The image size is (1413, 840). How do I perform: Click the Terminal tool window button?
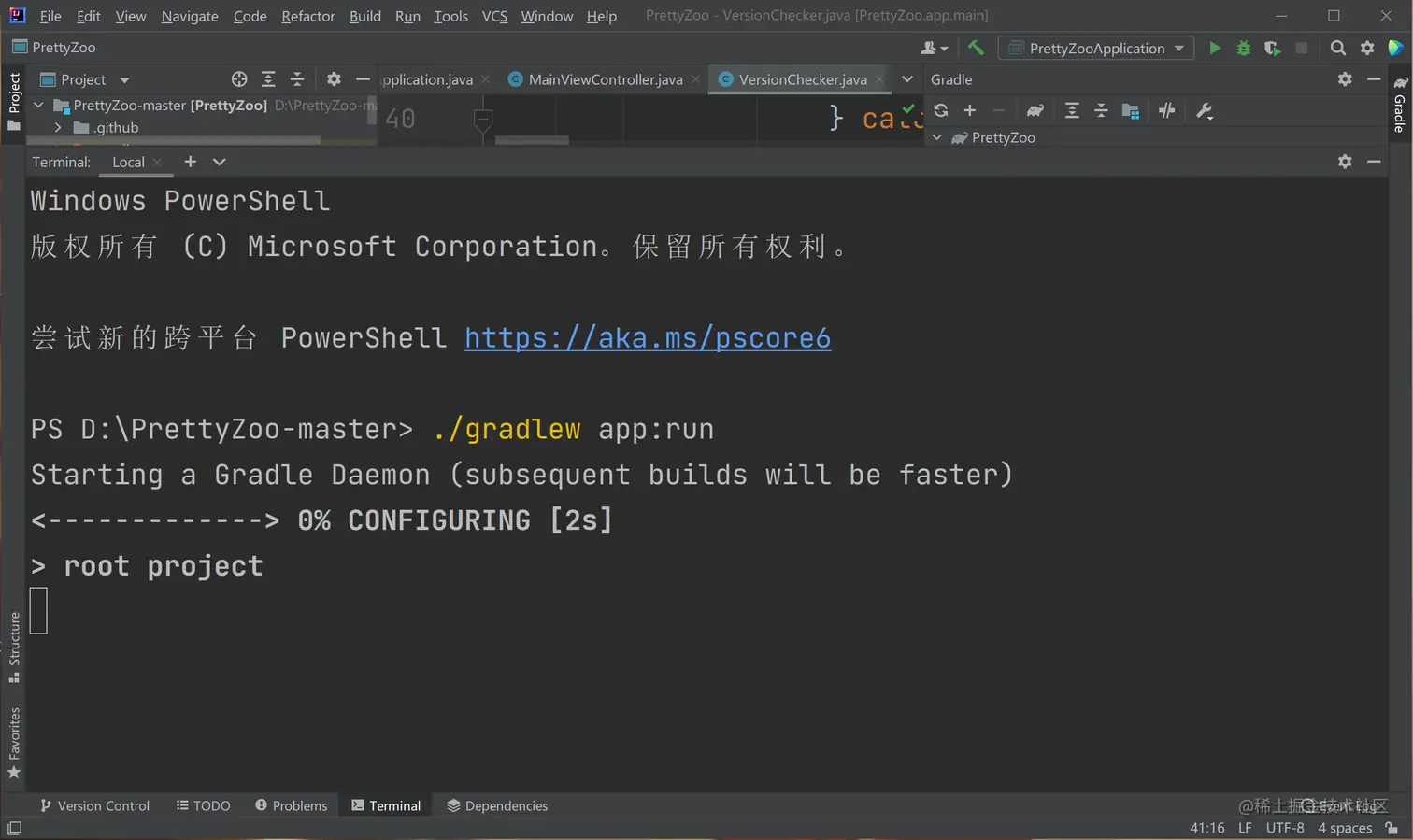coord(386,805)
